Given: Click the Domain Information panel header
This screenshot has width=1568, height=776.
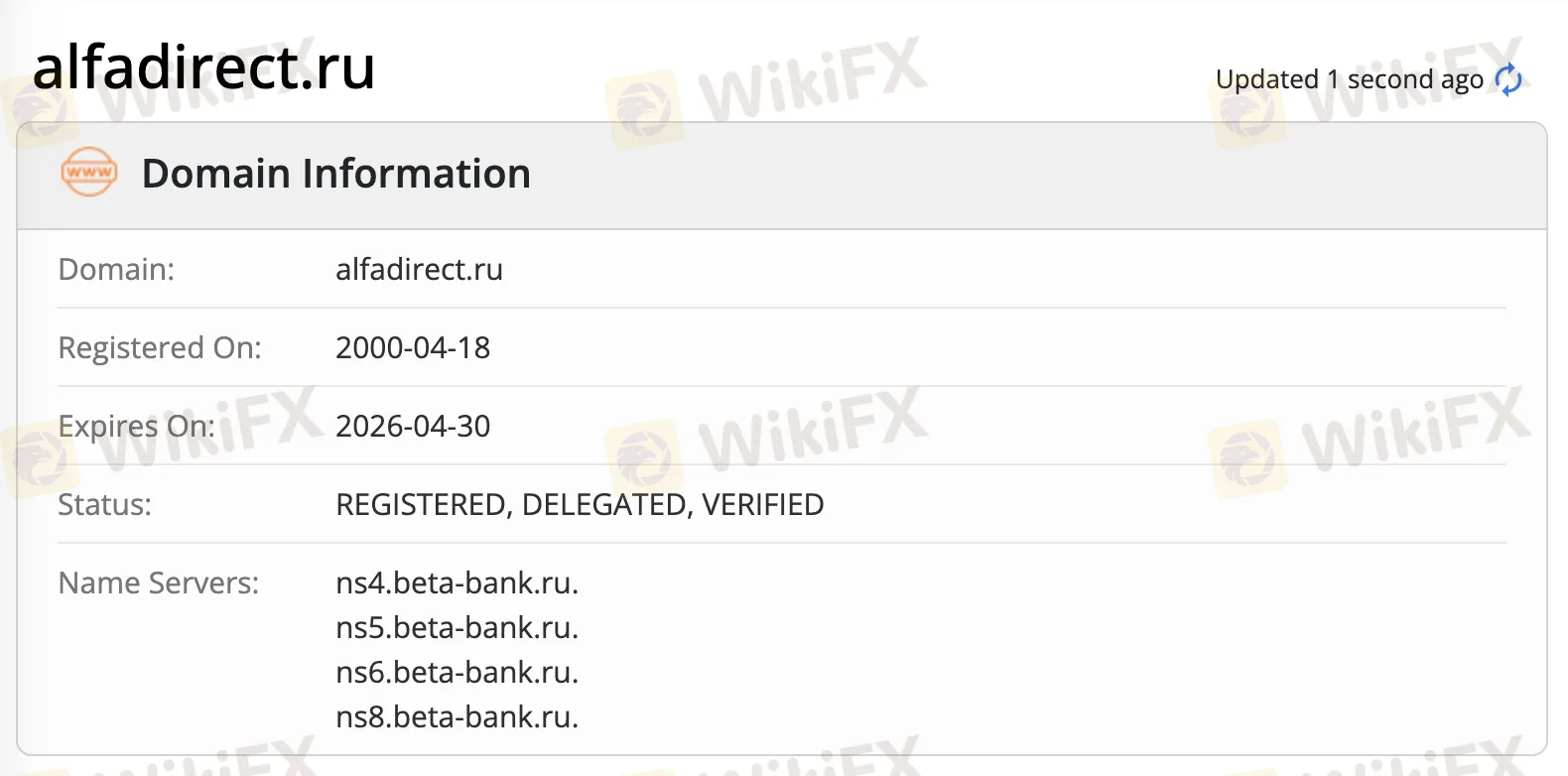Looking at the screenshot, I should [x=335, y=174].
